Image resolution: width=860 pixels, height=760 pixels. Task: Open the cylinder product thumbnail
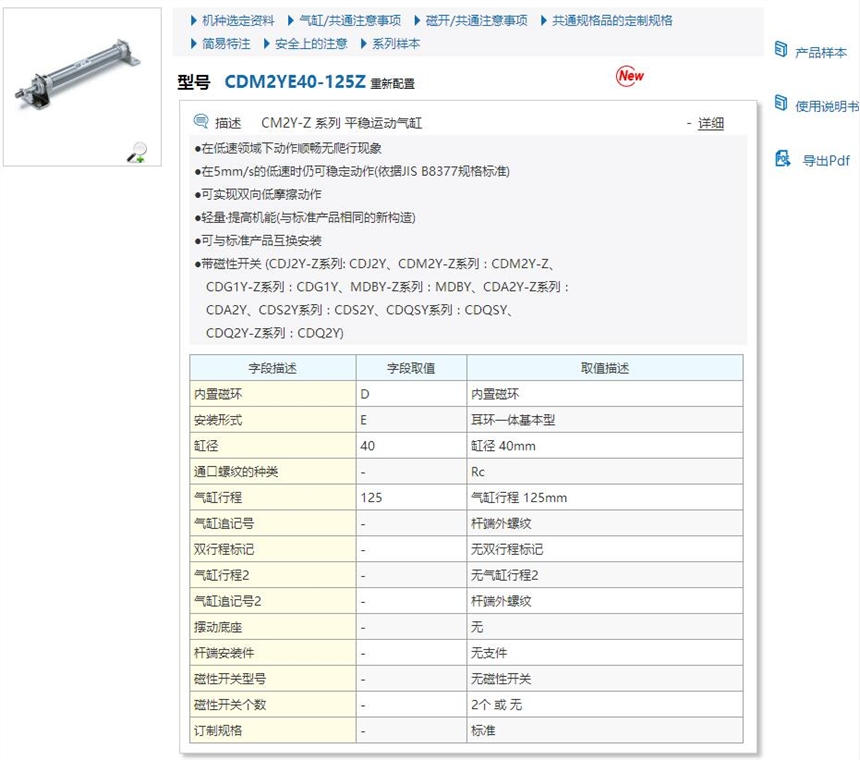[82, 87]
